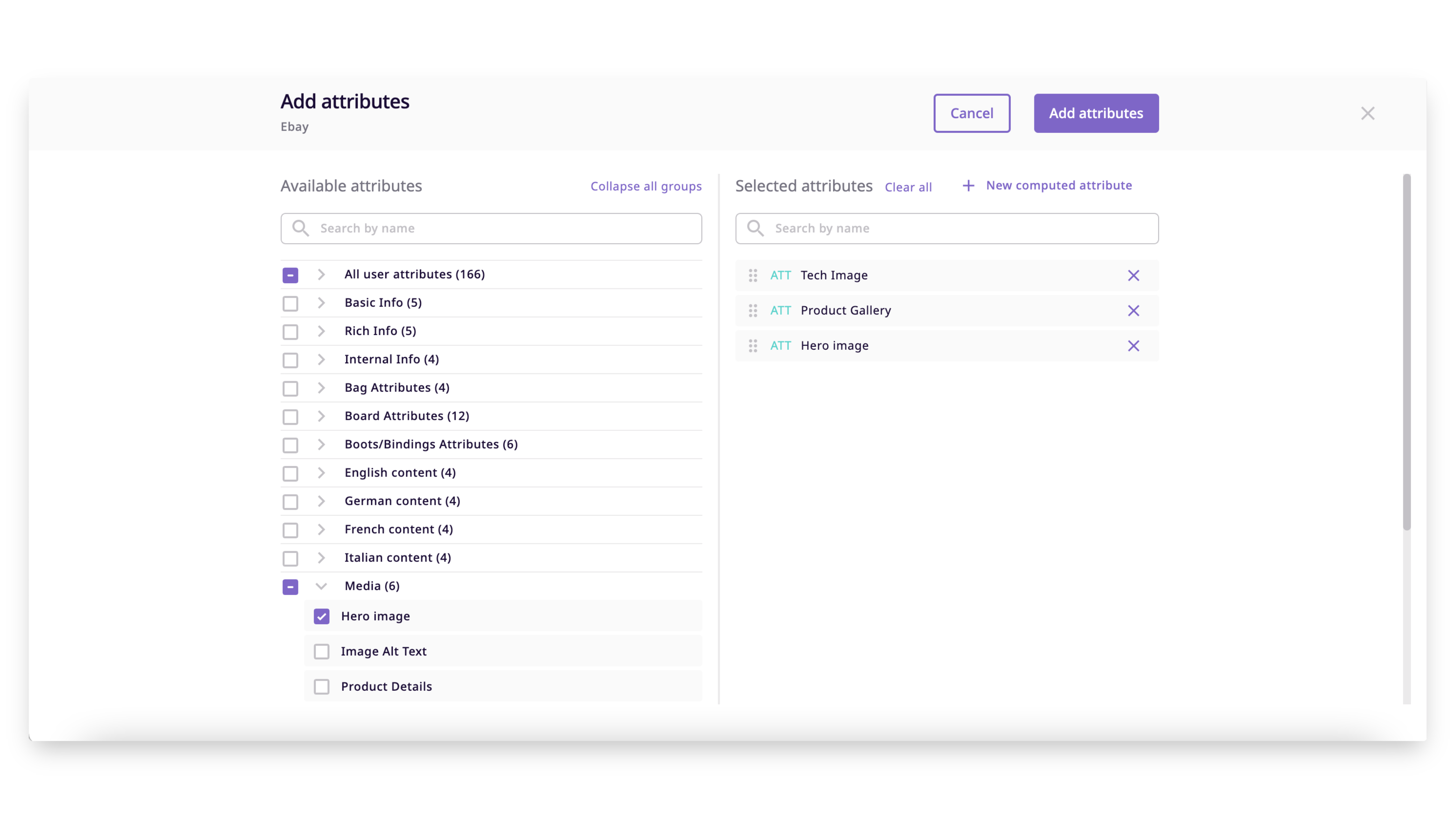Check the Image Alt Text checkbox
This screenshot has height=819, width=1456.
322,651
